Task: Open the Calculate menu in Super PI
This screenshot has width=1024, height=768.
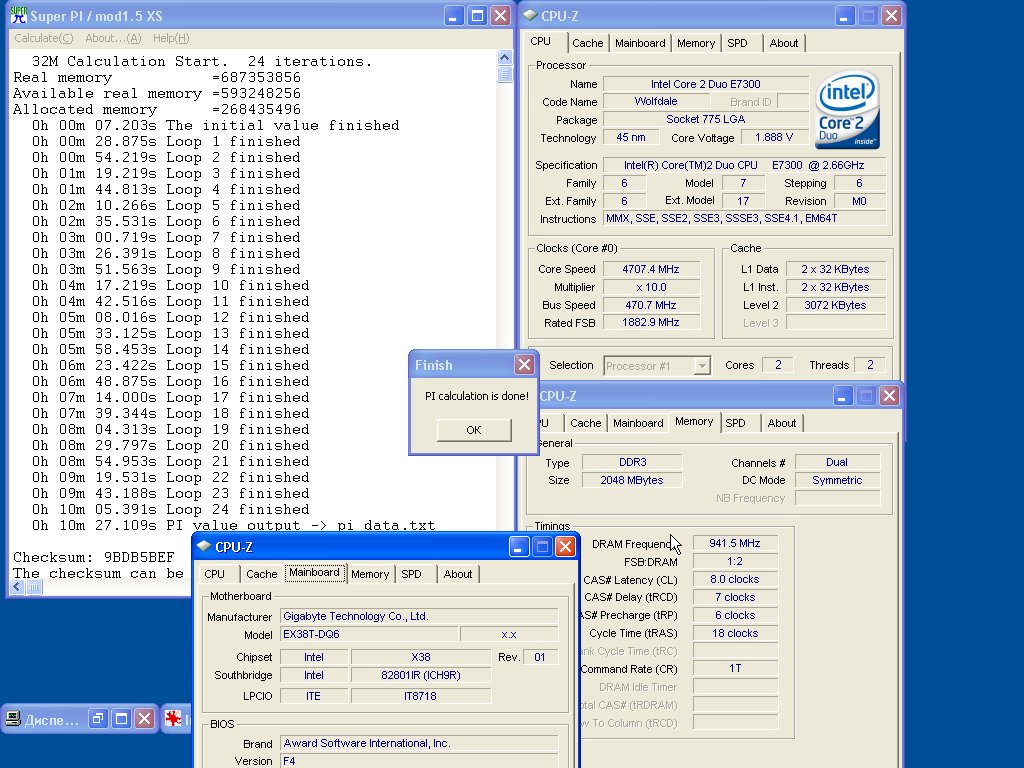Action: 44,38
